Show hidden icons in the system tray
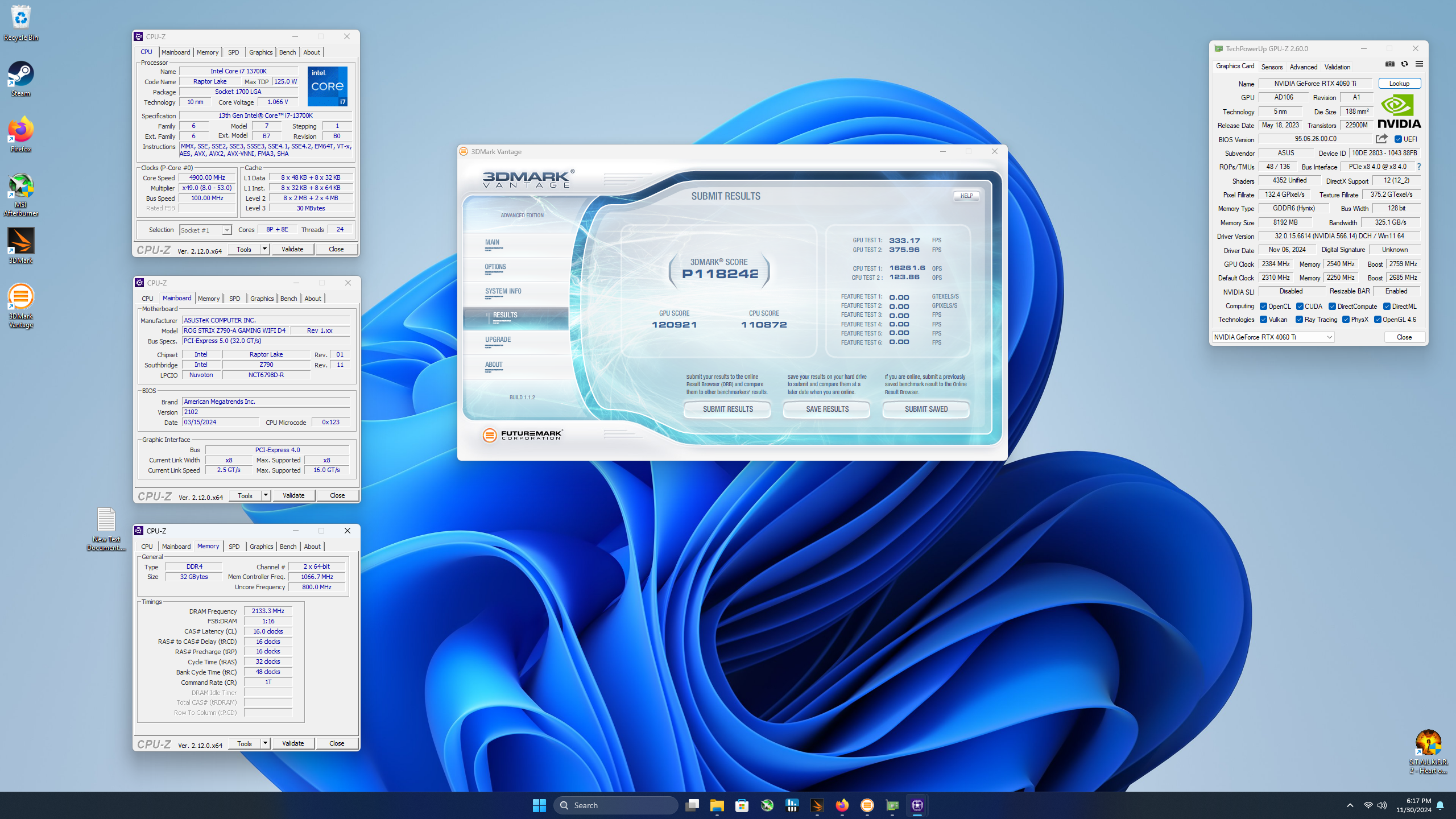 tap(1350, 805)
